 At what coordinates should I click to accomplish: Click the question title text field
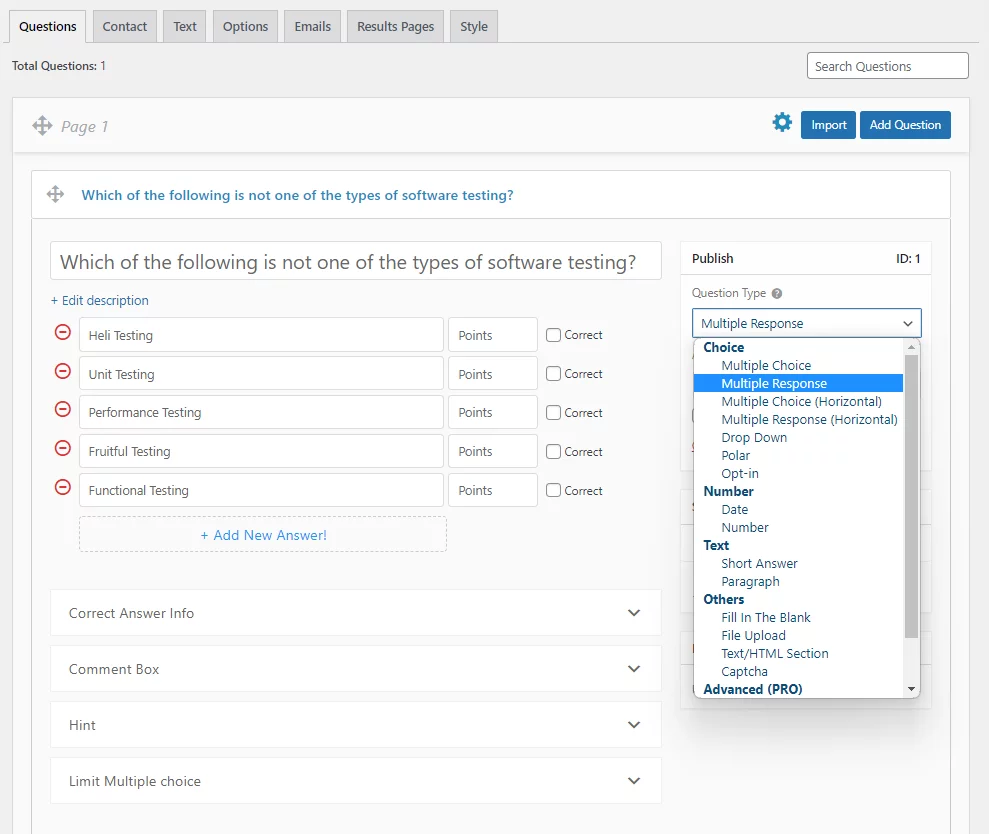pyautogui.click(x=356, y=261)
